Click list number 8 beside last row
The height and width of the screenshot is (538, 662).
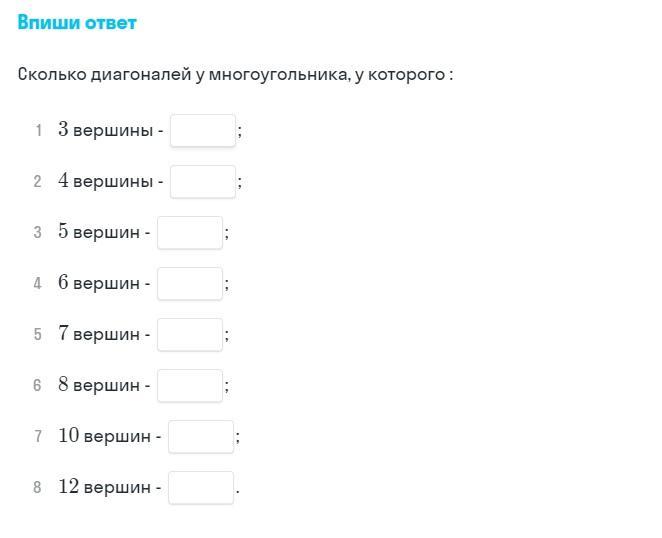[38, 487]
